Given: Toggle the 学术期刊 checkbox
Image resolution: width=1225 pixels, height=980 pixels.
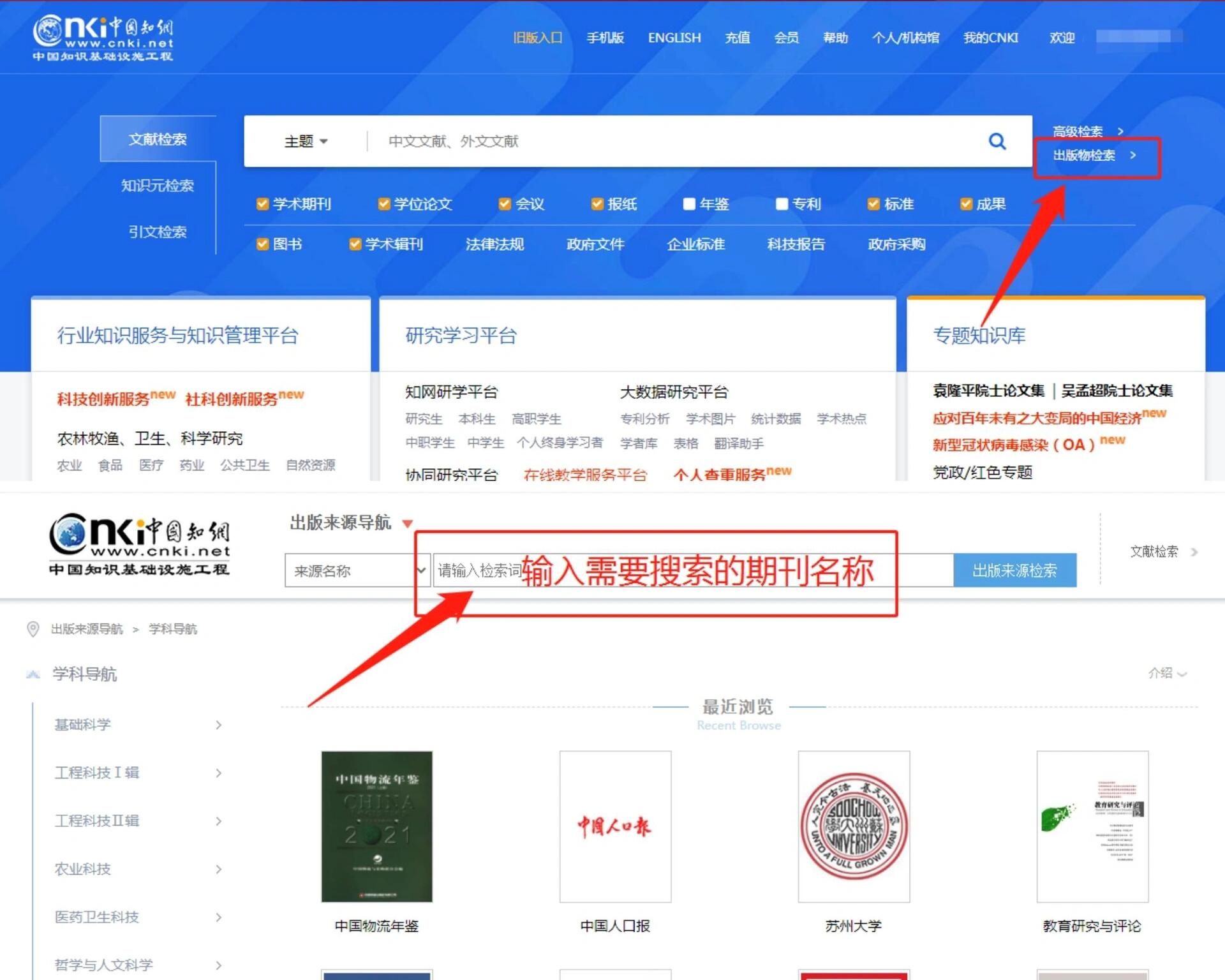Looking at the screenshot, I should pos(262,204).
